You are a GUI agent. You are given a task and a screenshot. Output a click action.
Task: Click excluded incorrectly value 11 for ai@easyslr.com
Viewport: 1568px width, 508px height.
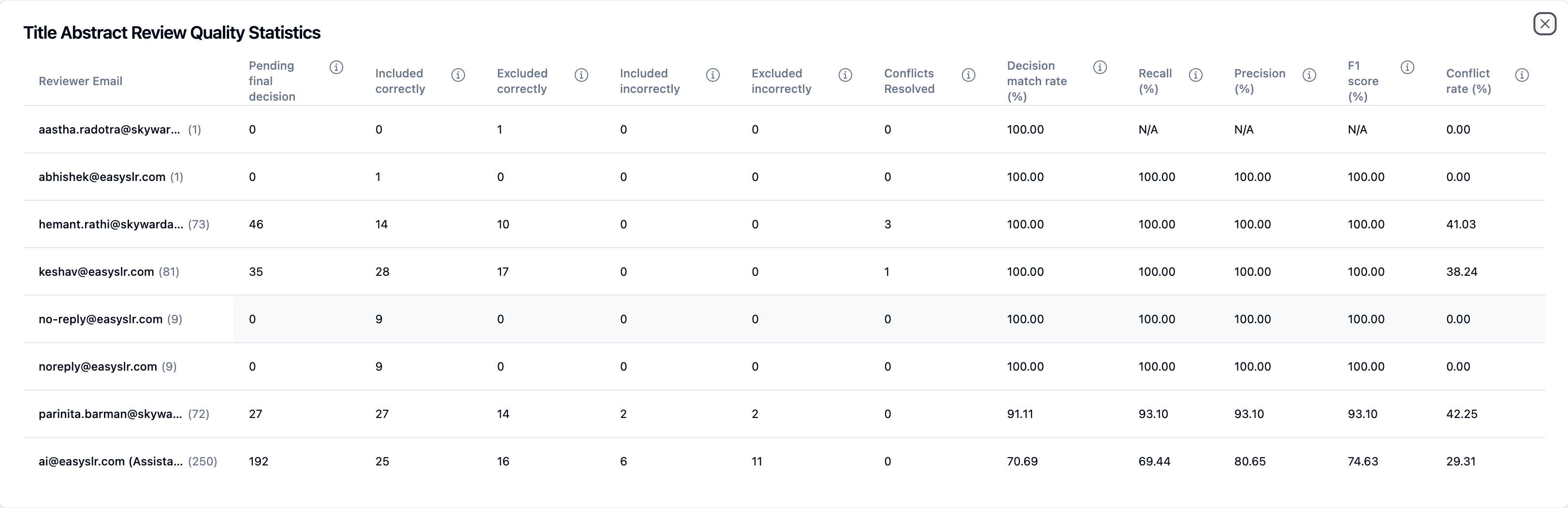click(756, 462)
